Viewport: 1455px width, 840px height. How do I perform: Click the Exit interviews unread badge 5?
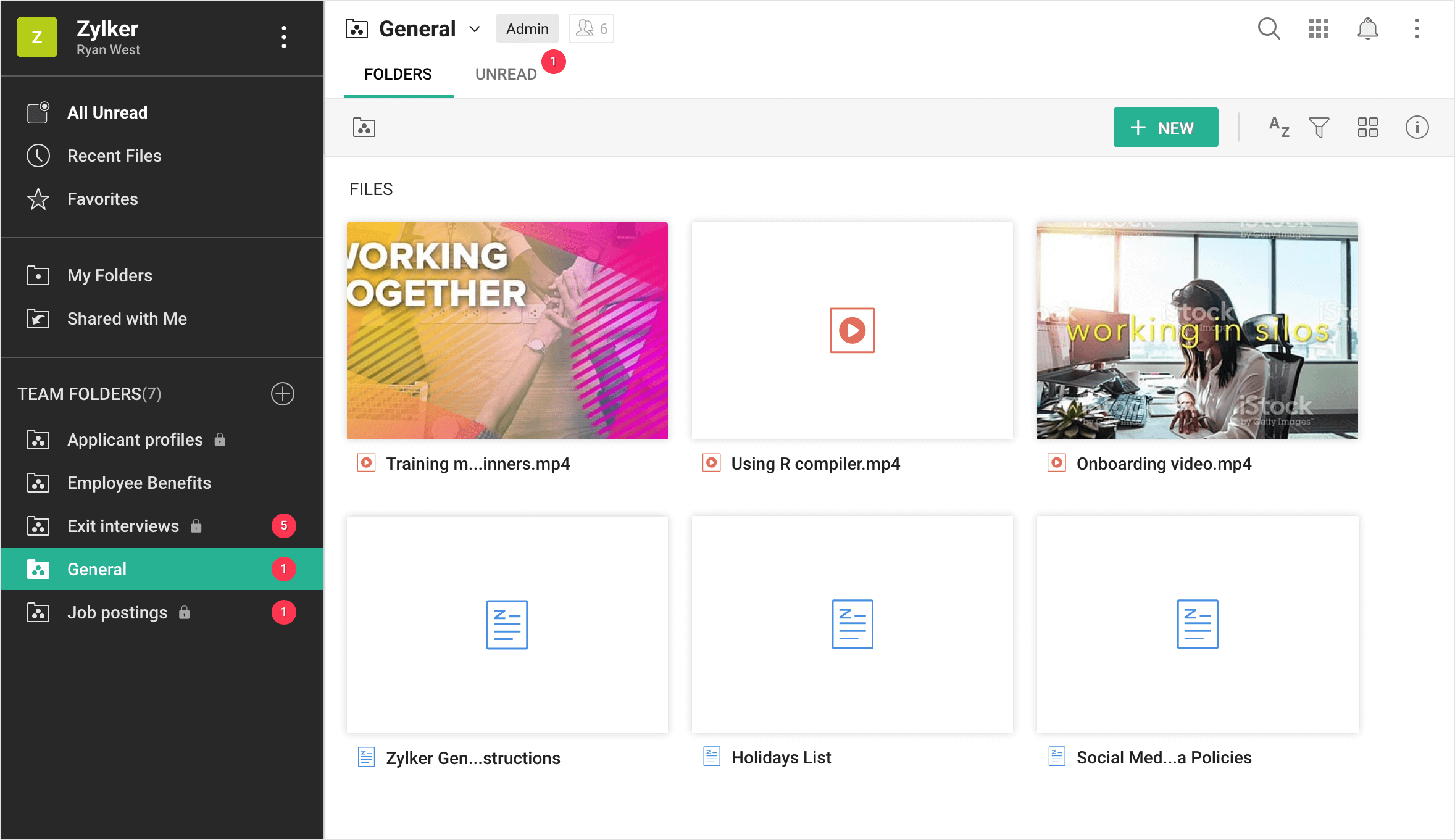[284, 526]
